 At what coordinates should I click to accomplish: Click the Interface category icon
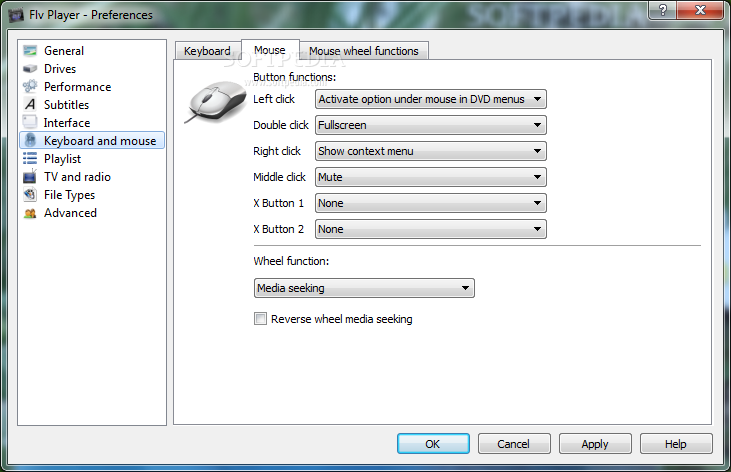[x=30, y=122]
